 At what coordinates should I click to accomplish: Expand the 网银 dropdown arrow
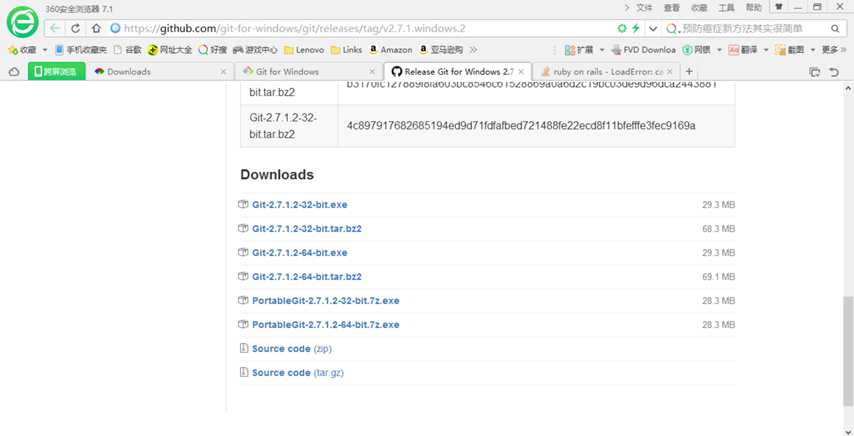pos(719,50)
